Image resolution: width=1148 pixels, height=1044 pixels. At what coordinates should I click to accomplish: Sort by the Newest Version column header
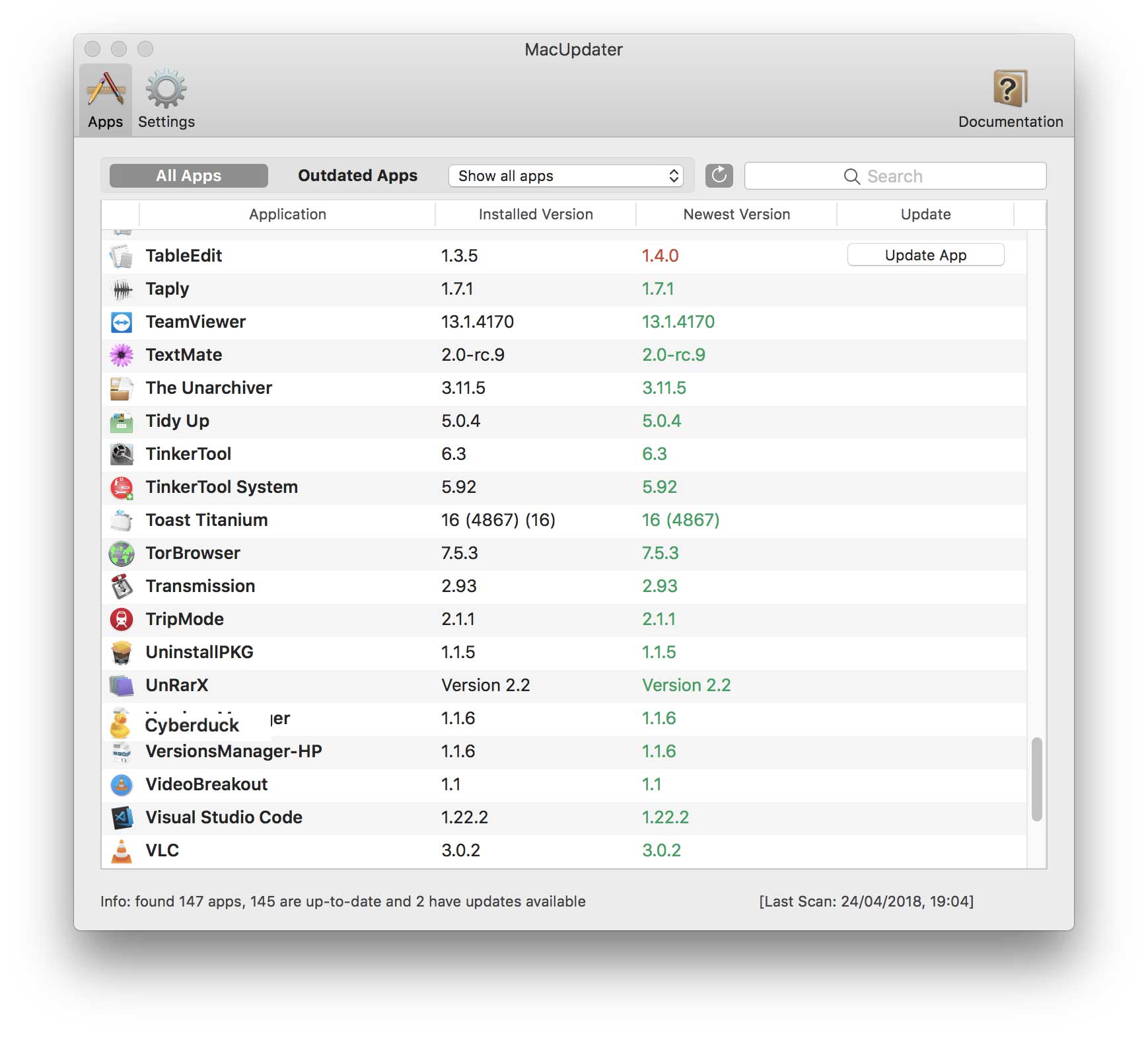click(736, 214)
